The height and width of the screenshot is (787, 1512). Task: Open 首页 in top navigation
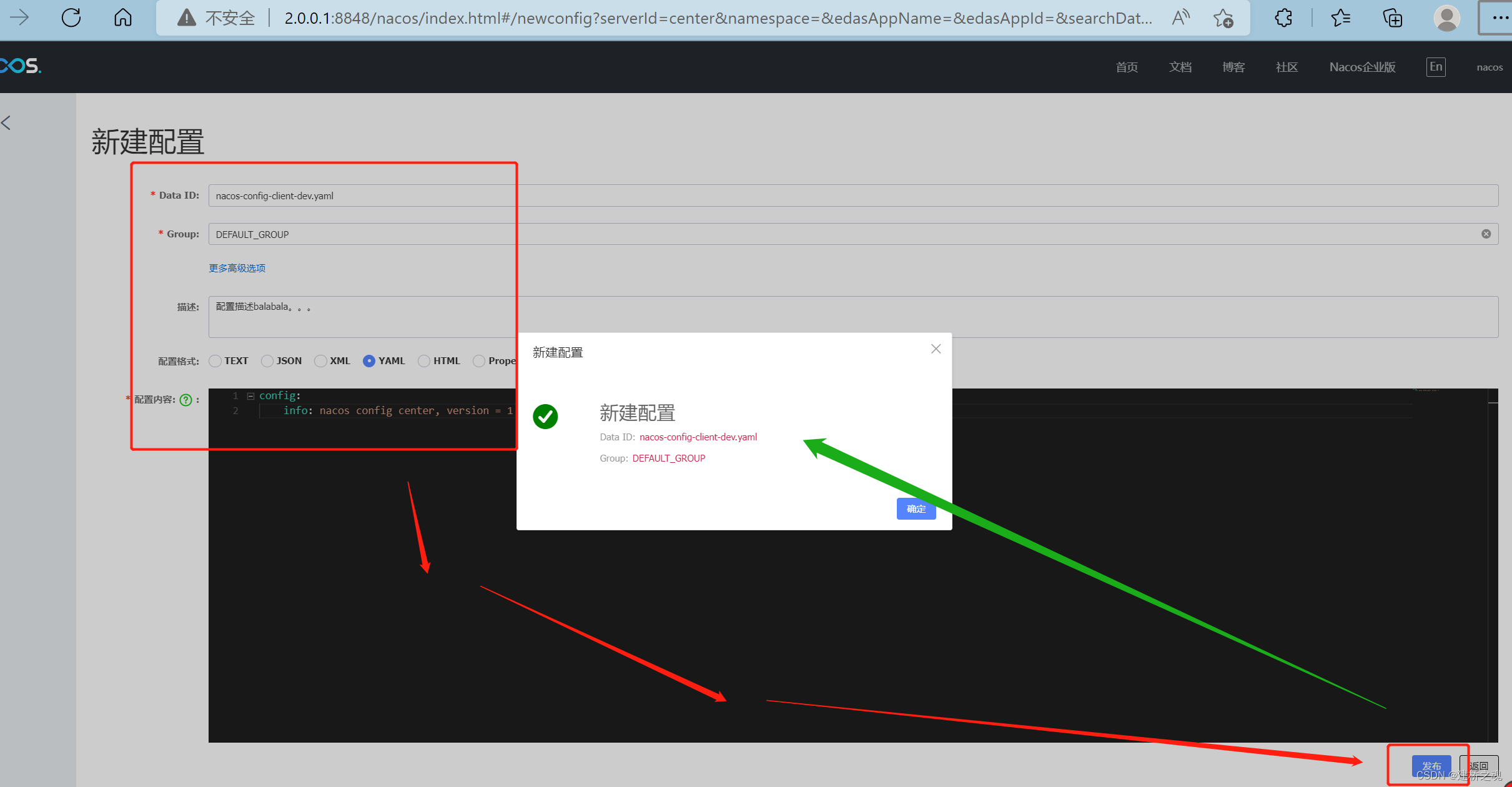tap(1127, 67)
